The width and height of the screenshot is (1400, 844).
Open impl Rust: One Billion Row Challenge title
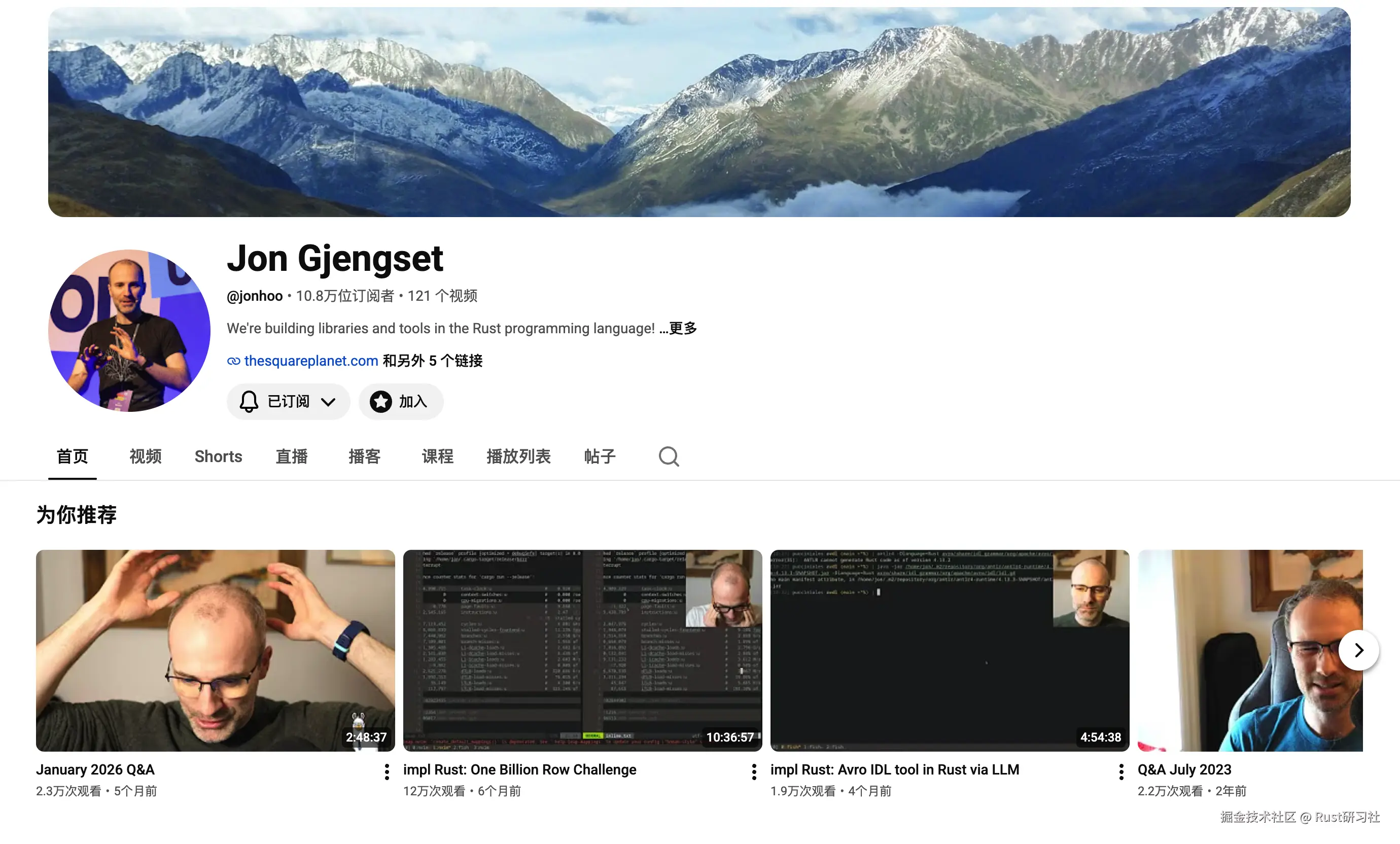519,769
